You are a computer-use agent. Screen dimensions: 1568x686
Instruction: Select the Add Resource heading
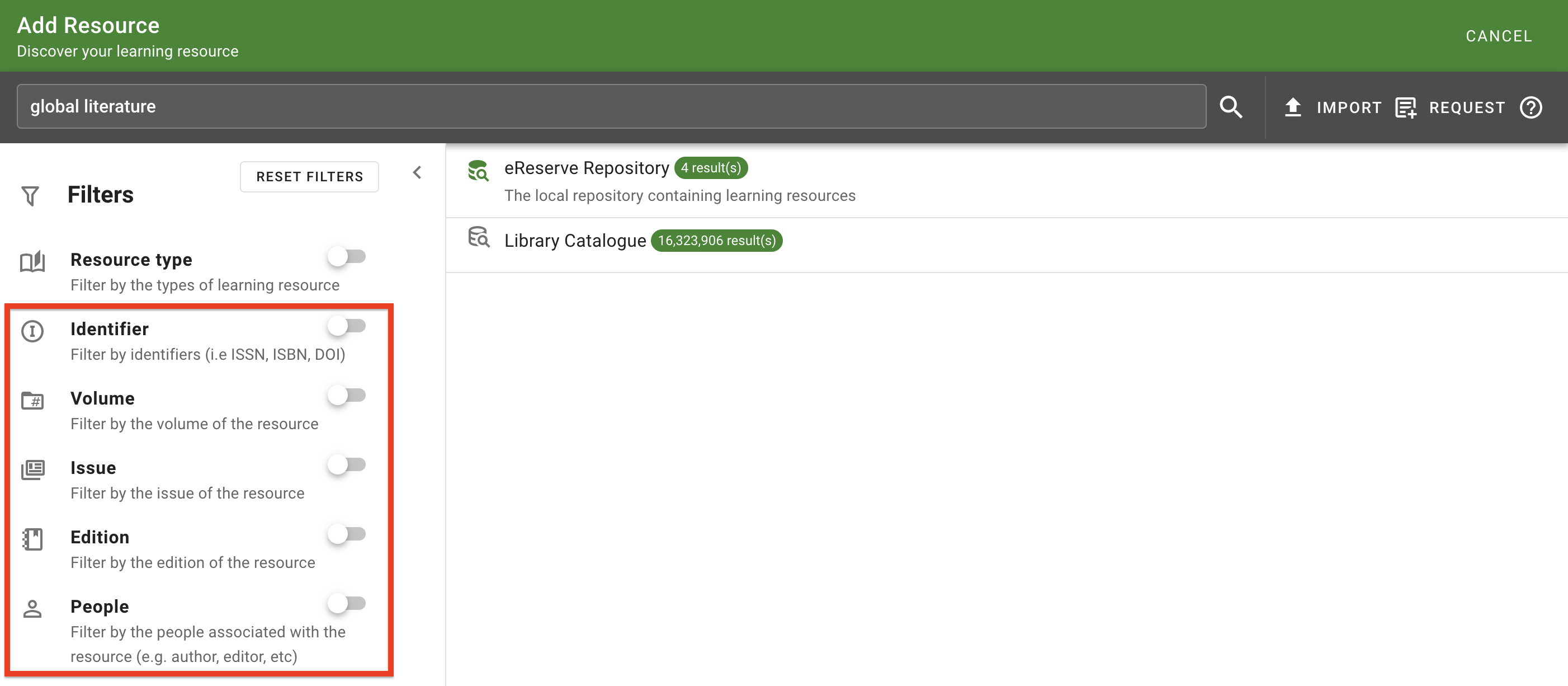tap(88, 25)
